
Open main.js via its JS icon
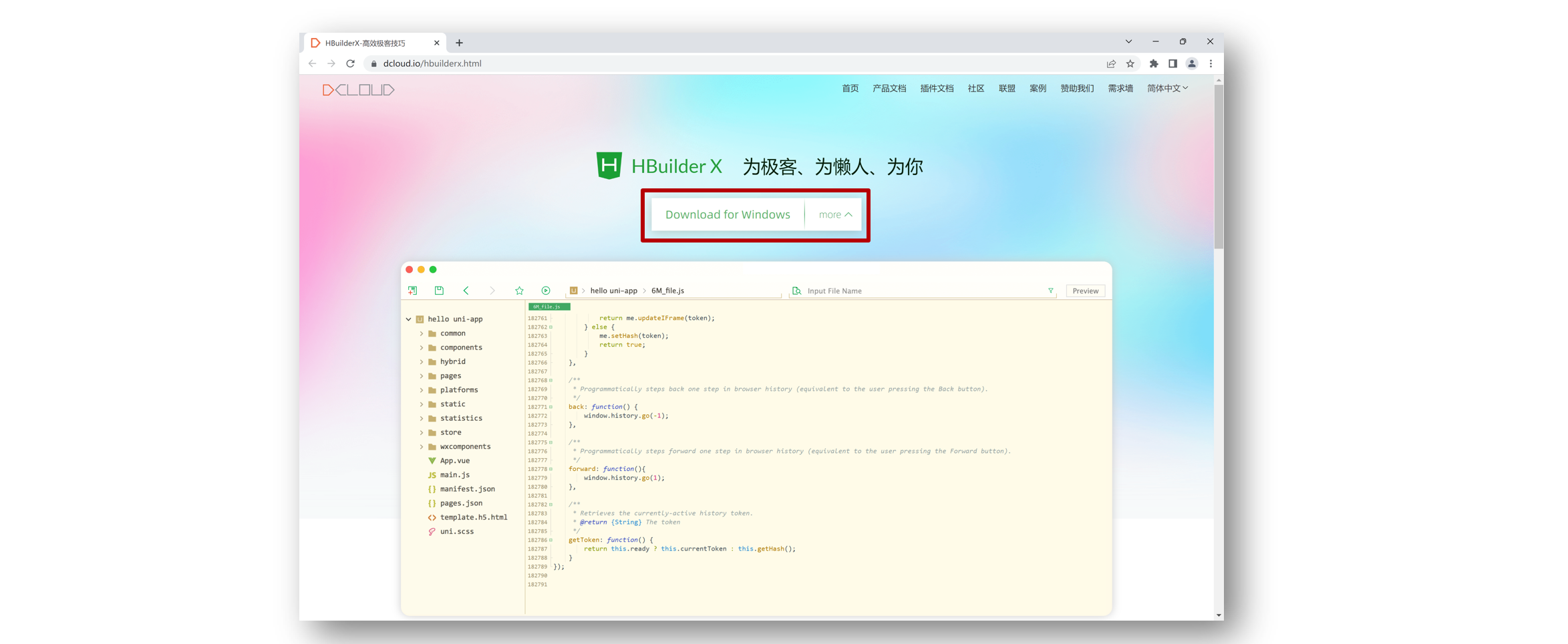point(432,474)
